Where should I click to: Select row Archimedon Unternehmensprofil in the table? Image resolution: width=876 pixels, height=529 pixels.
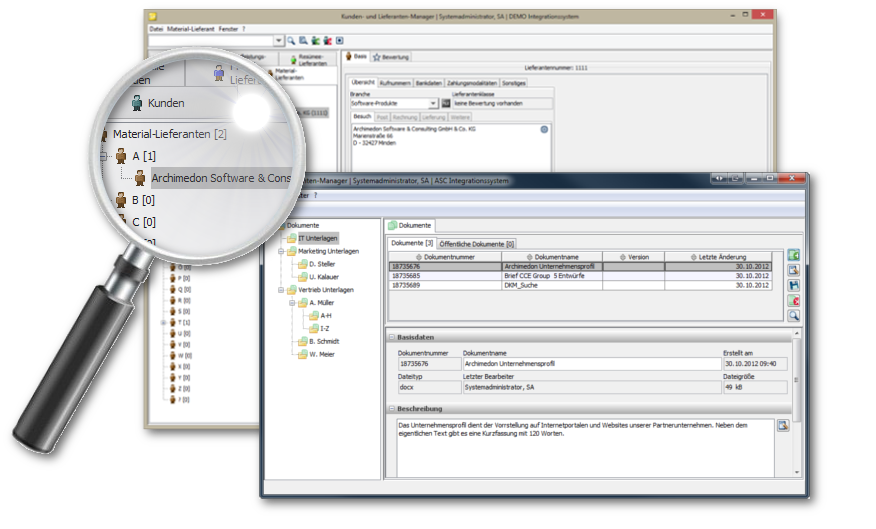point(580,266)
